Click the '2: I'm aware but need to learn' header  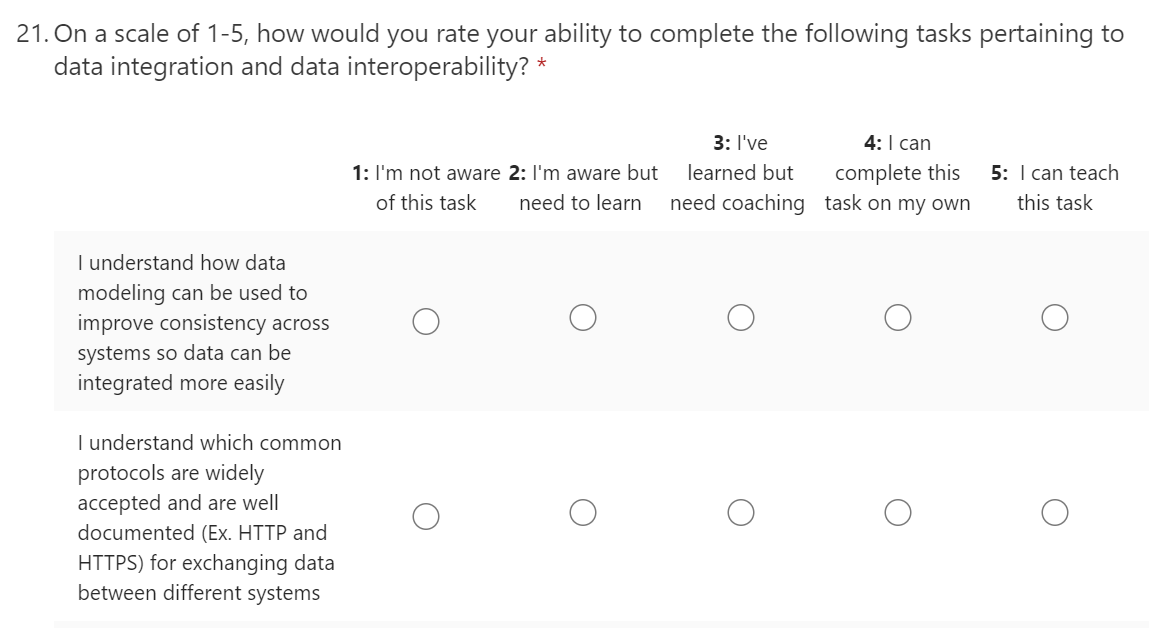point(582,188)
